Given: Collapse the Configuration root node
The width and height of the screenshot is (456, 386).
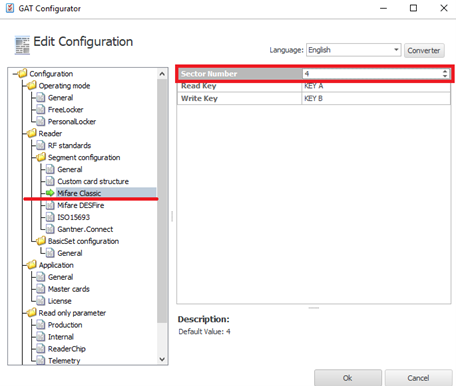Looking at the screenshot, I should (15, 74).
